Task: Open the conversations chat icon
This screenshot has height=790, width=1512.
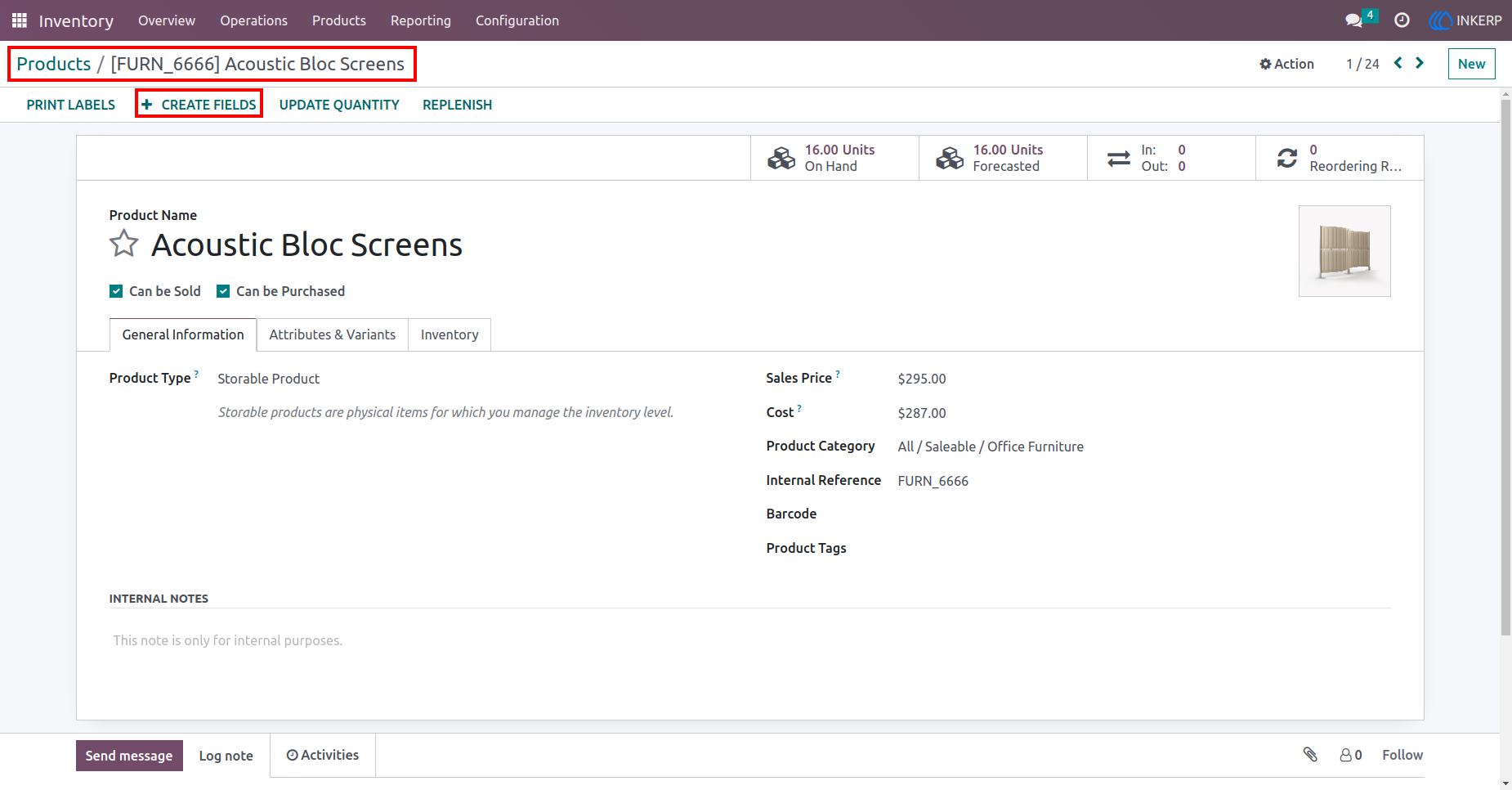Action: [1354, 20]
